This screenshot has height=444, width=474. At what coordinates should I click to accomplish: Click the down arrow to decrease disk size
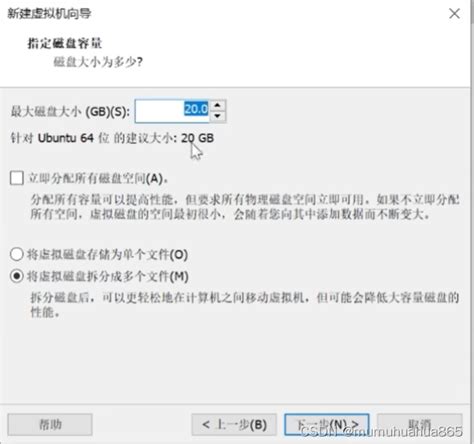coord(218,116)
